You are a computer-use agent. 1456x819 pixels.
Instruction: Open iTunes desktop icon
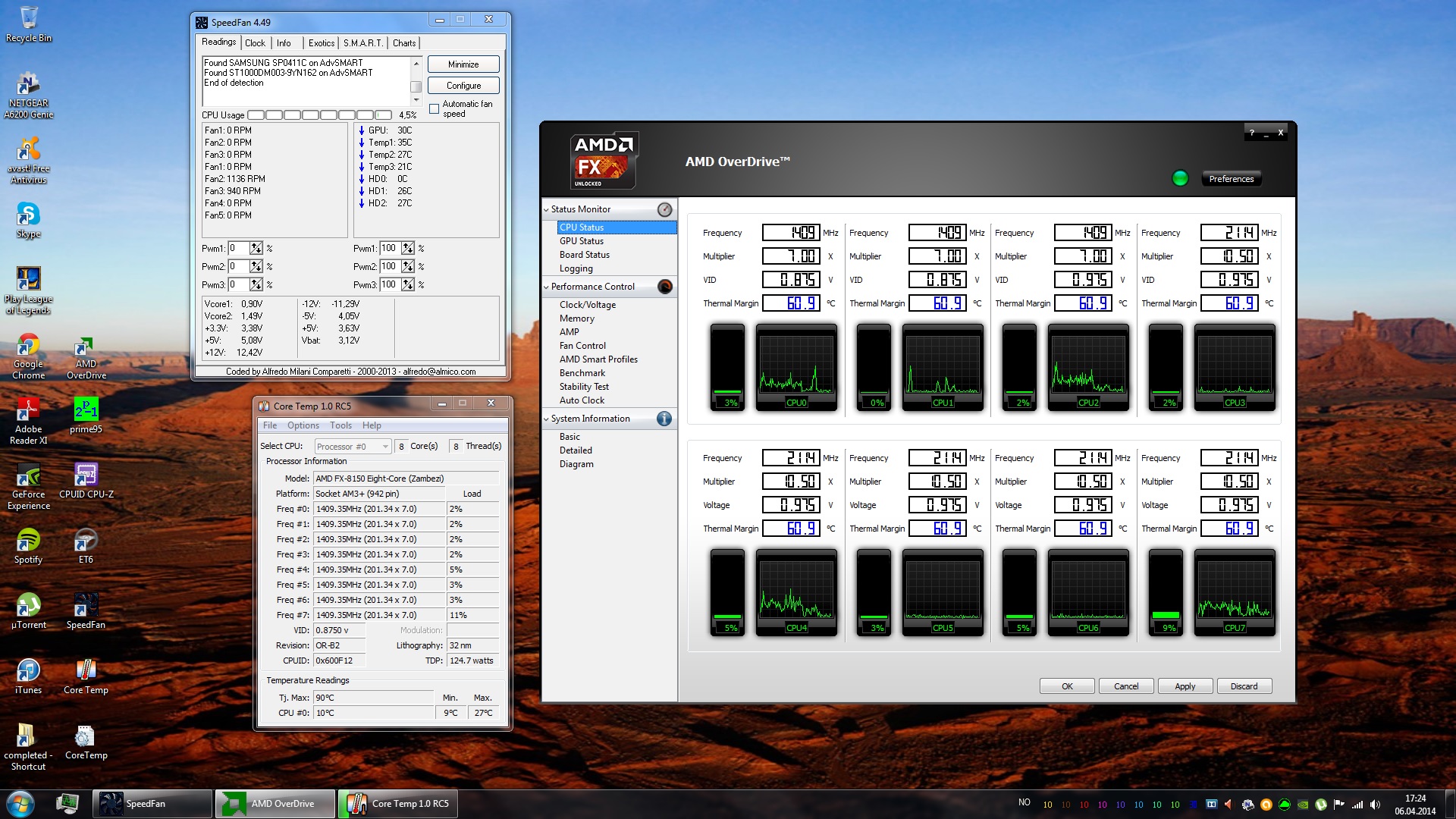[28, 676]
